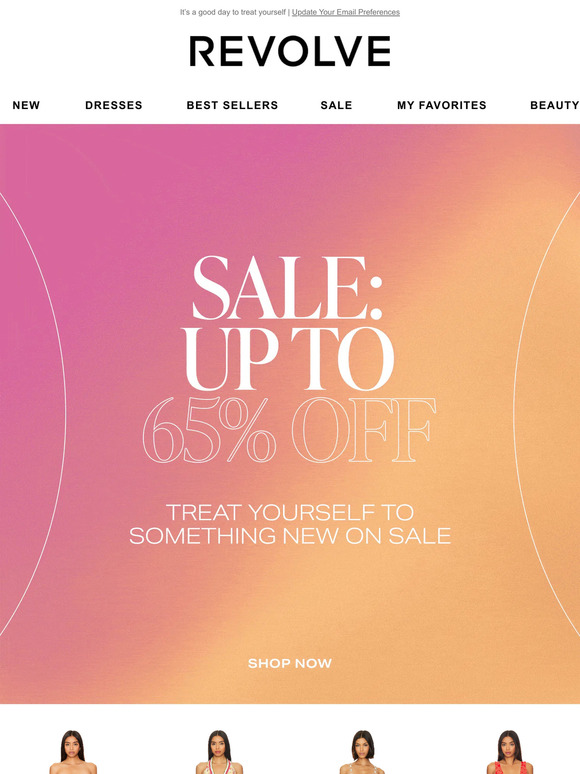Viewport: 580px width, 774px height.
Task: Click 'Treat yourself to something new on sale' text
Action: [x=290, y=524]
